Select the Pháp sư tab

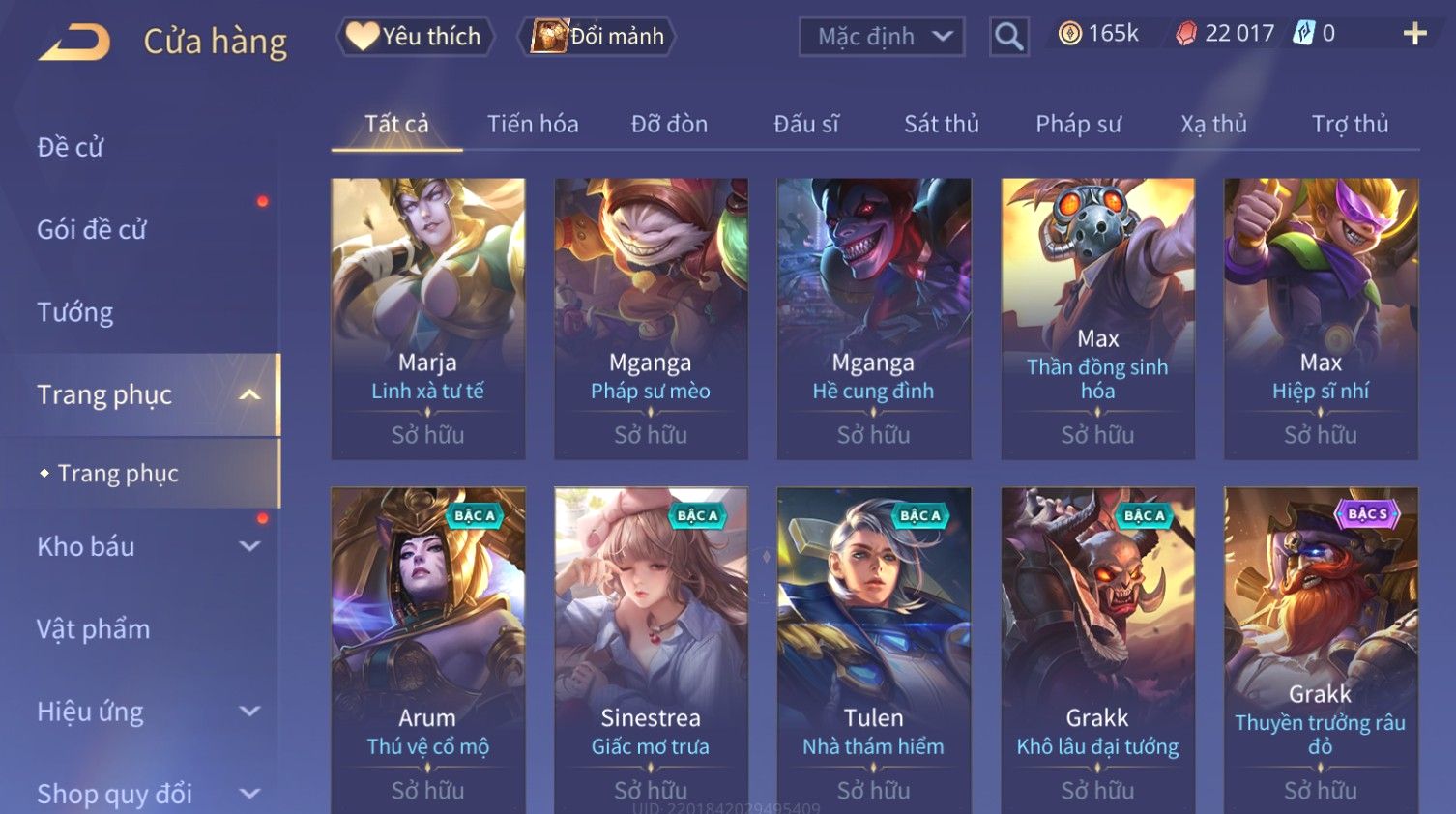1078,124
